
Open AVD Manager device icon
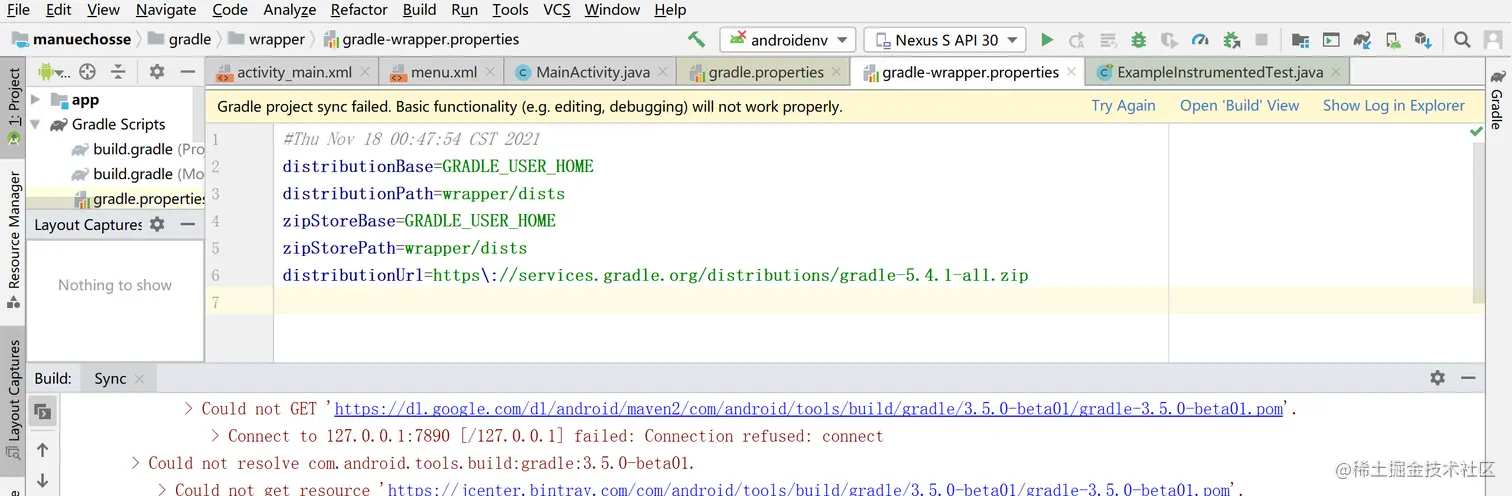1392,40
